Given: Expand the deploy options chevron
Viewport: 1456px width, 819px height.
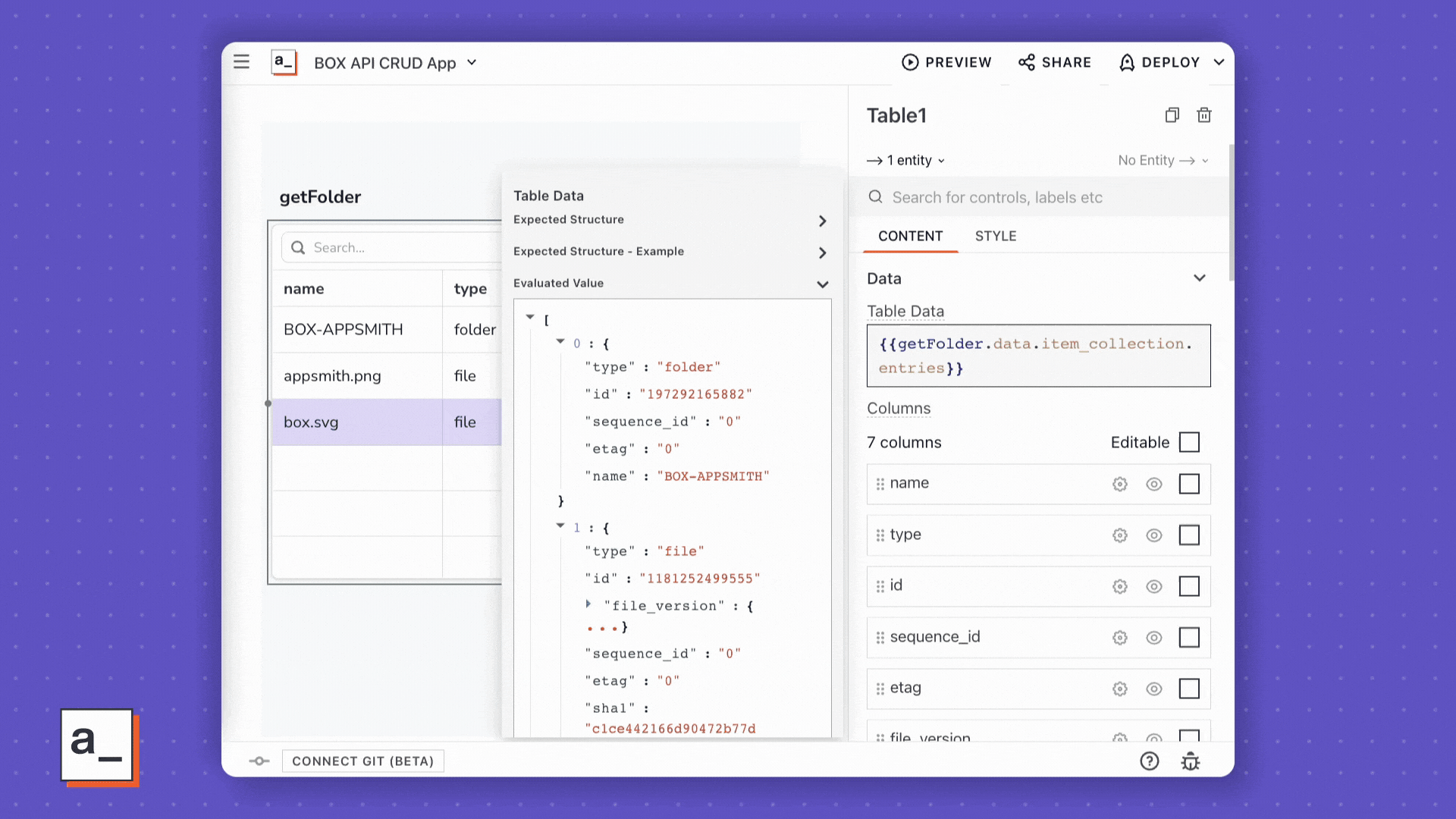Looking at the screenshot, I should 1219,62.
